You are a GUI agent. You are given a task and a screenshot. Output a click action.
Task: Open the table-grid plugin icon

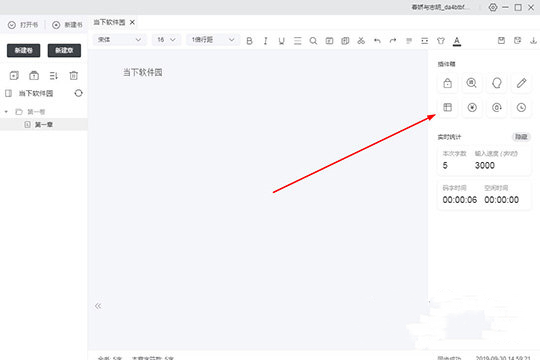click(x=447, y=107)
